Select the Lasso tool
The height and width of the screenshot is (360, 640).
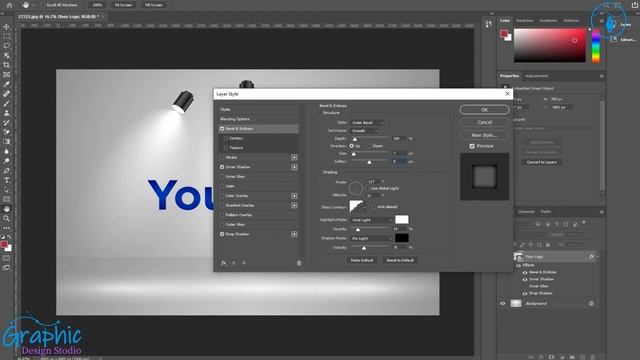(x=7, y=46)
